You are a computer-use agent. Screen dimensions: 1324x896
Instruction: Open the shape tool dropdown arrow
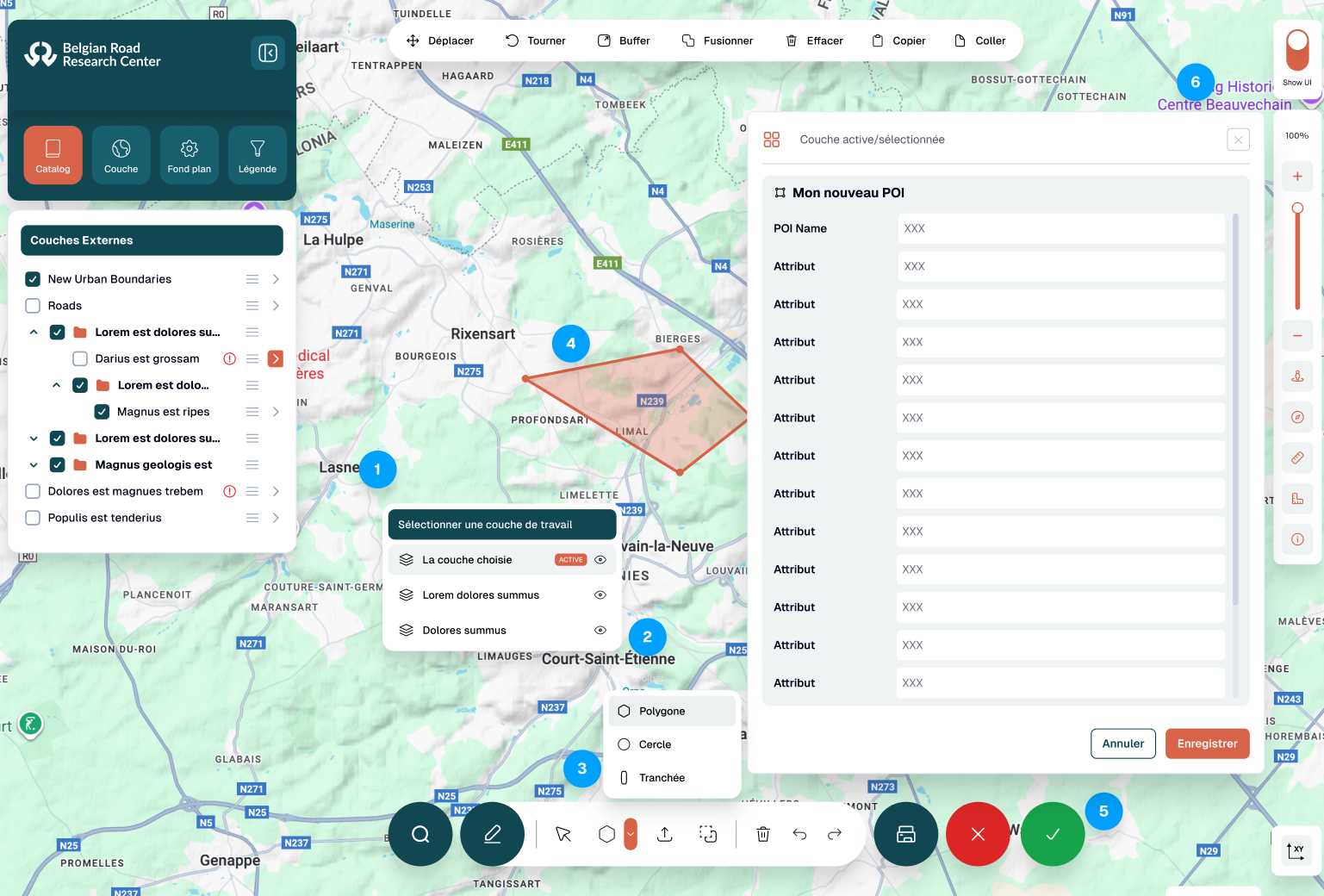pos(631,834)
